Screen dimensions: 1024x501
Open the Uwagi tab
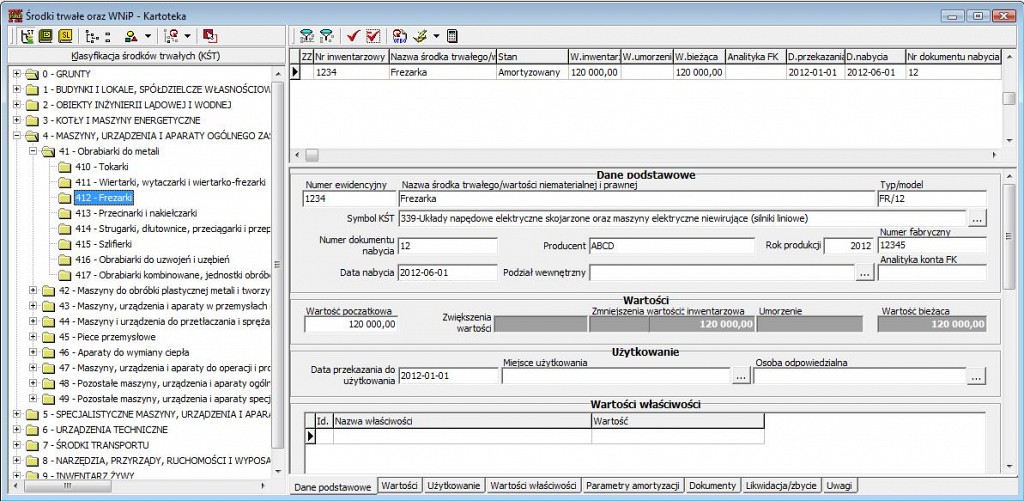[x=840, y=485]
